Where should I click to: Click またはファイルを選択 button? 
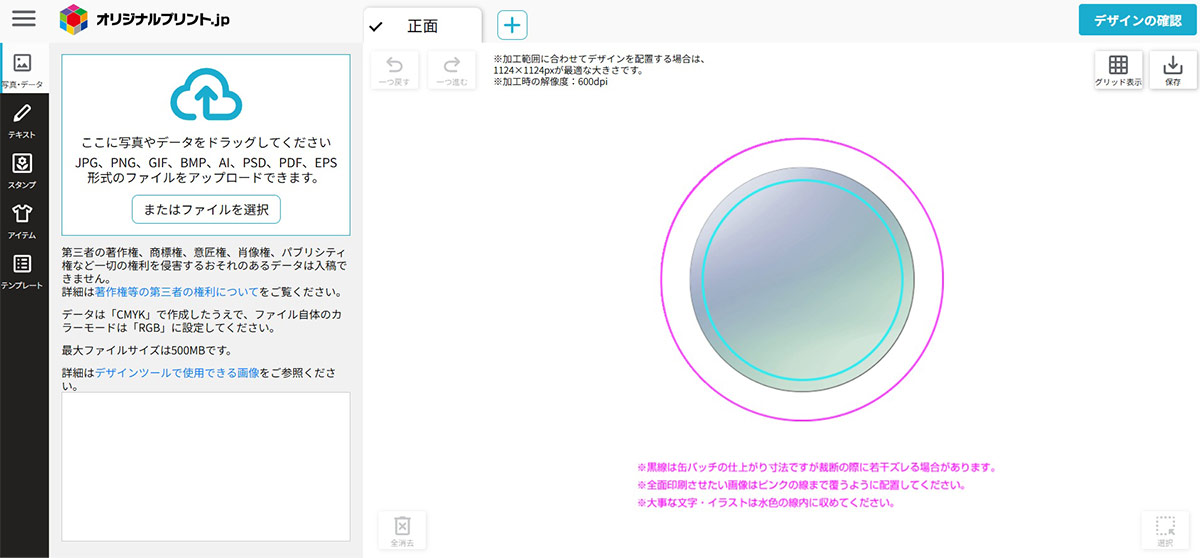point(206,209)
